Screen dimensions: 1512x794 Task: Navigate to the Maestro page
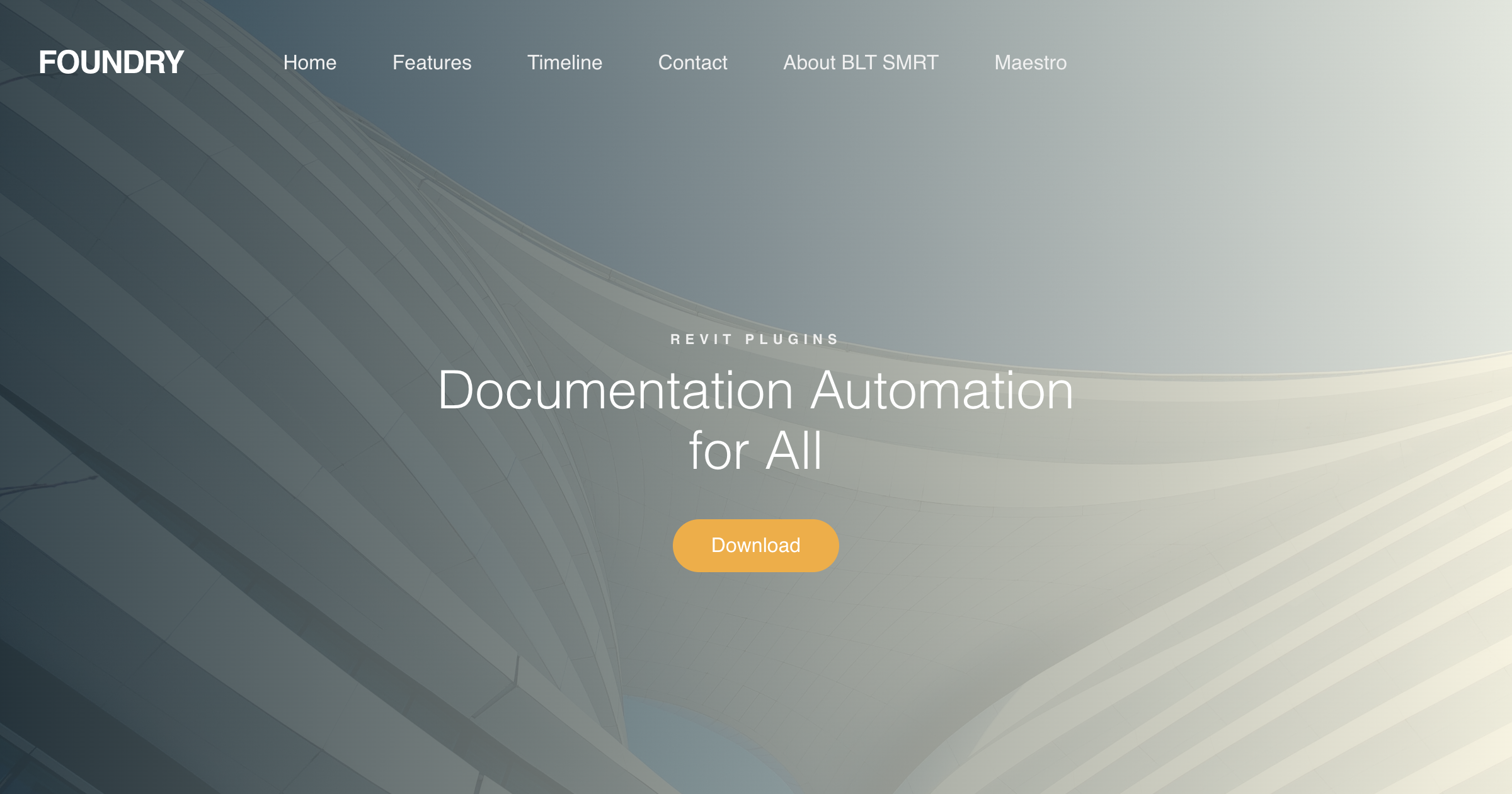point(1030,62)
